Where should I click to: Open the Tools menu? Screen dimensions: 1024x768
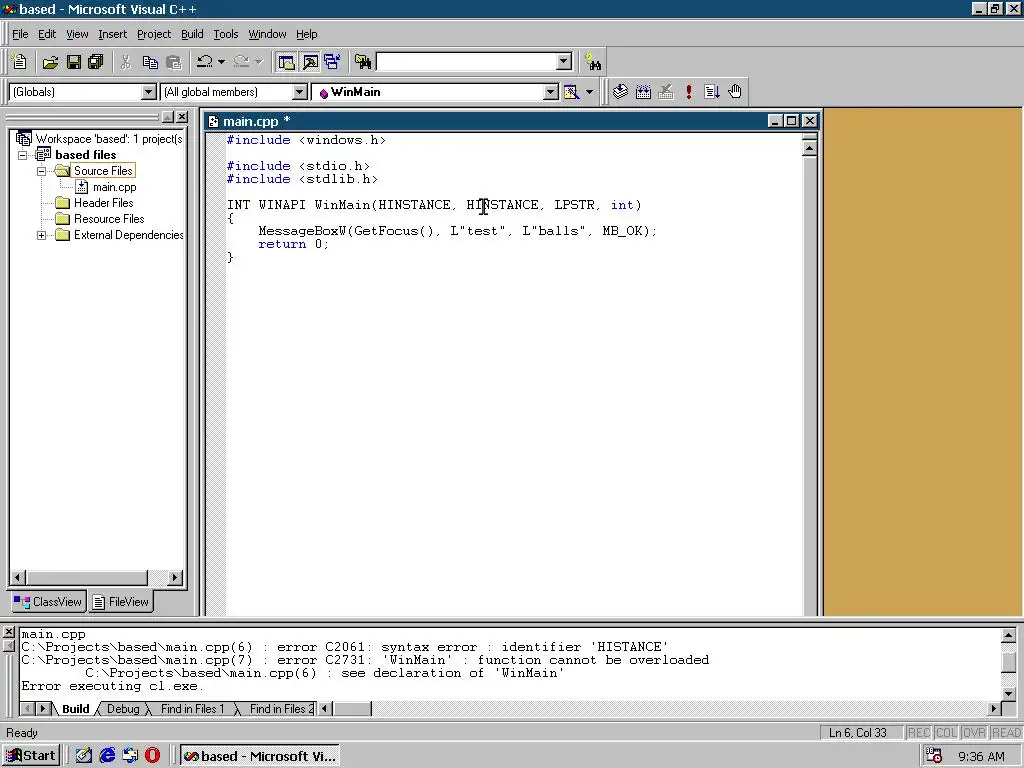[x=226, y=34]
